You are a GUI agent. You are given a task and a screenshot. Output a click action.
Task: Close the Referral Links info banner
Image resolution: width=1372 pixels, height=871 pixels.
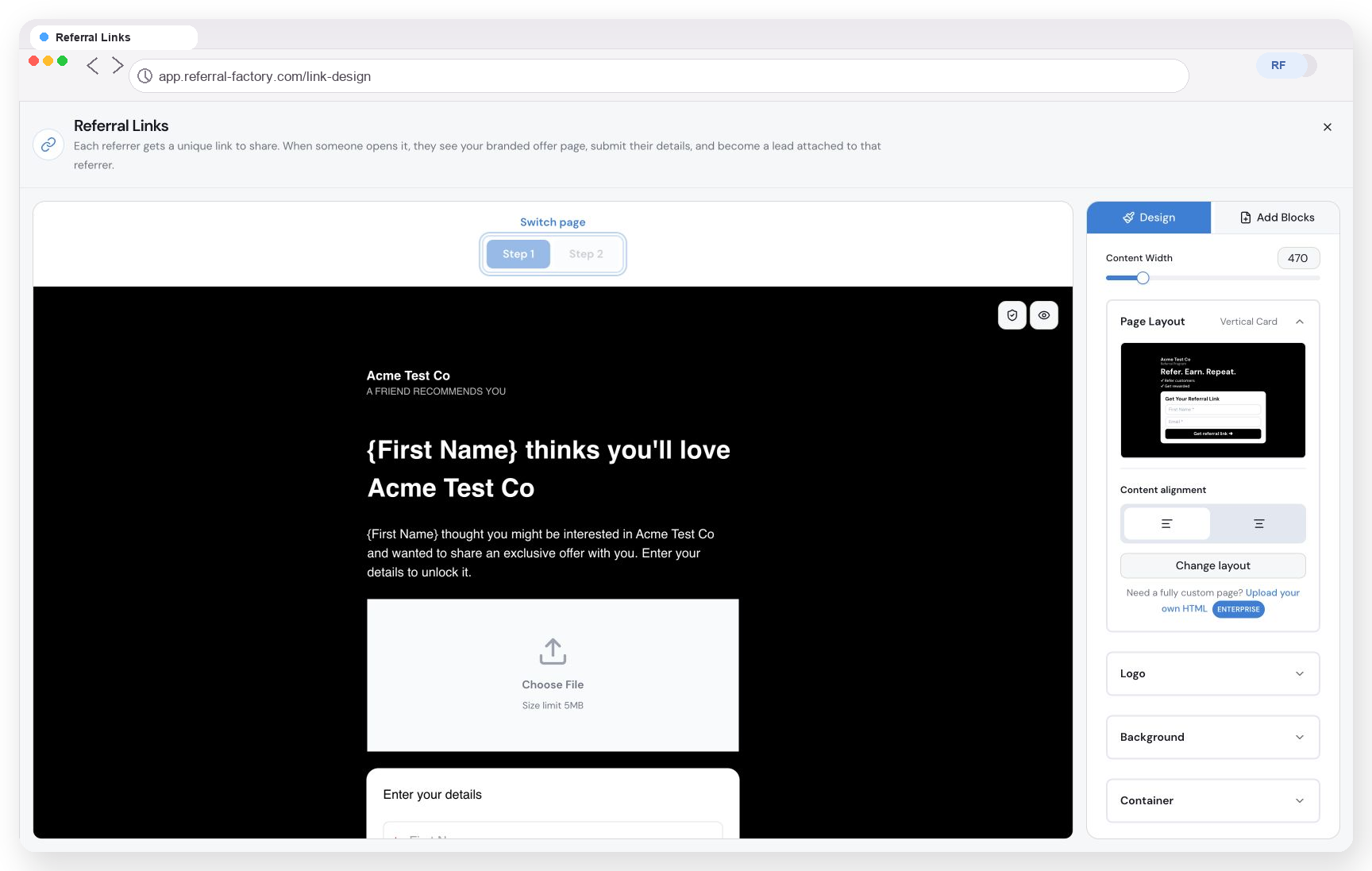tap(1328, 127)
